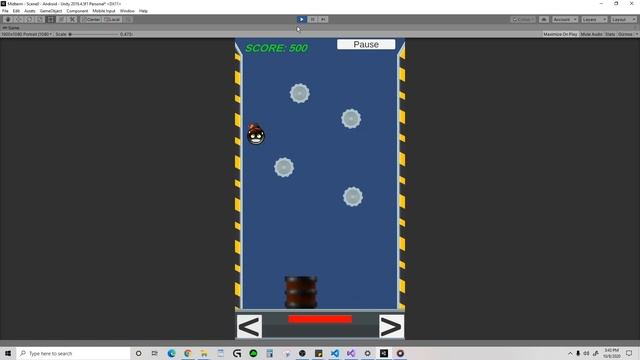Expand the Layout dropdown
The width and height of the screenshot is (640, 360).
[623, 19]
